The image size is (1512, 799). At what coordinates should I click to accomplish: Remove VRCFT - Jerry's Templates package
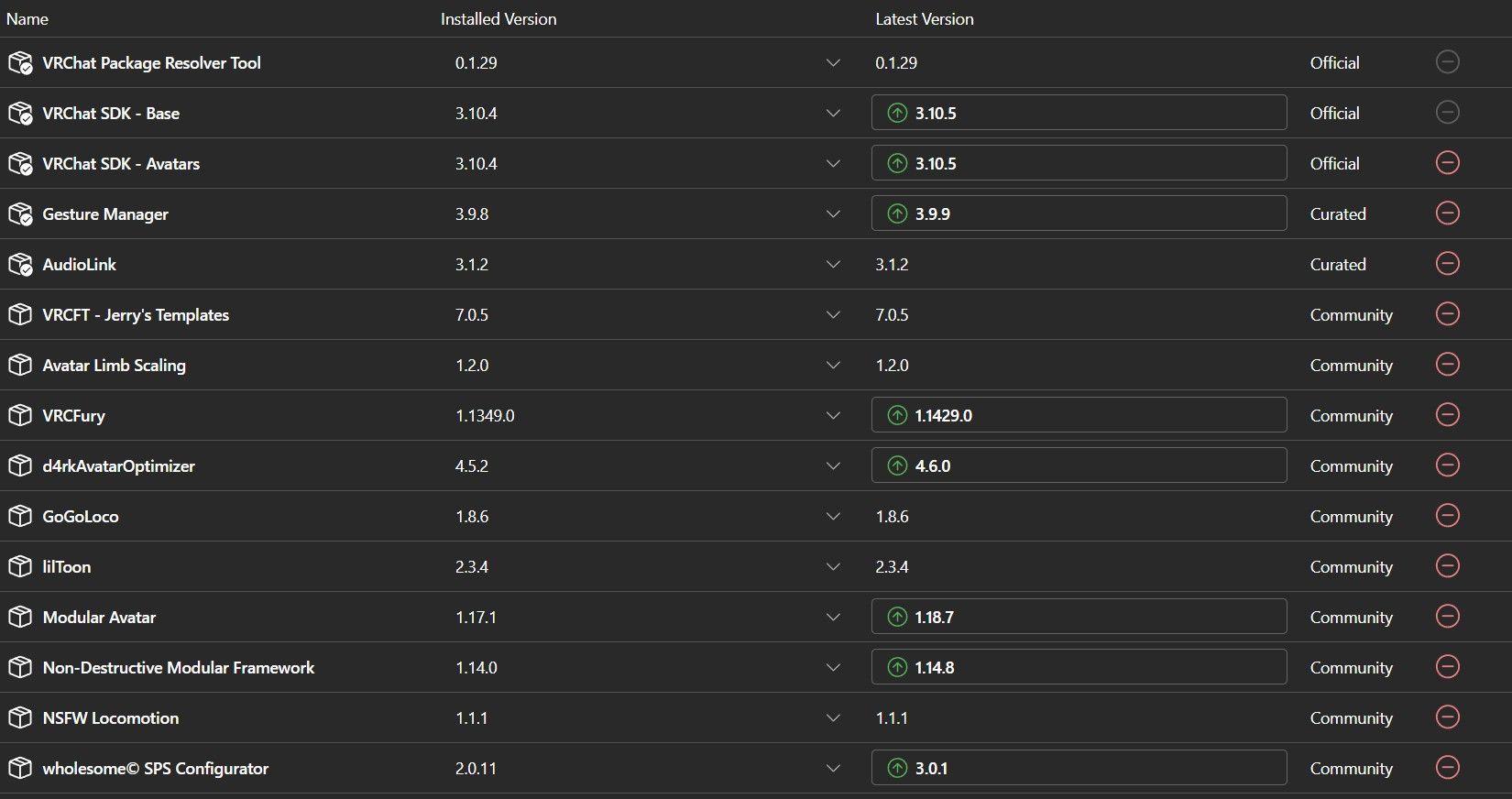click(x=1447, y=314)
